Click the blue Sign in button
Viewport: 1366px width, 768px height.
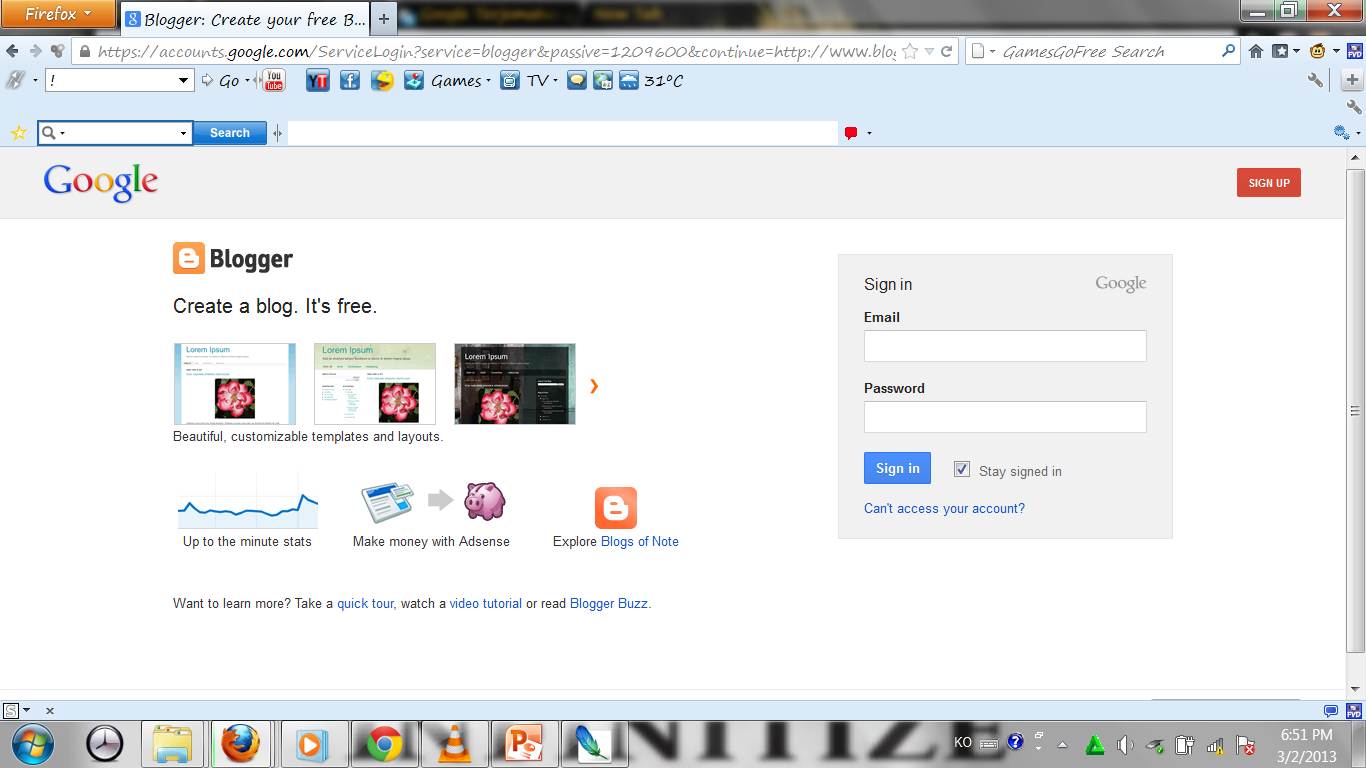click(x=897, y=468)
